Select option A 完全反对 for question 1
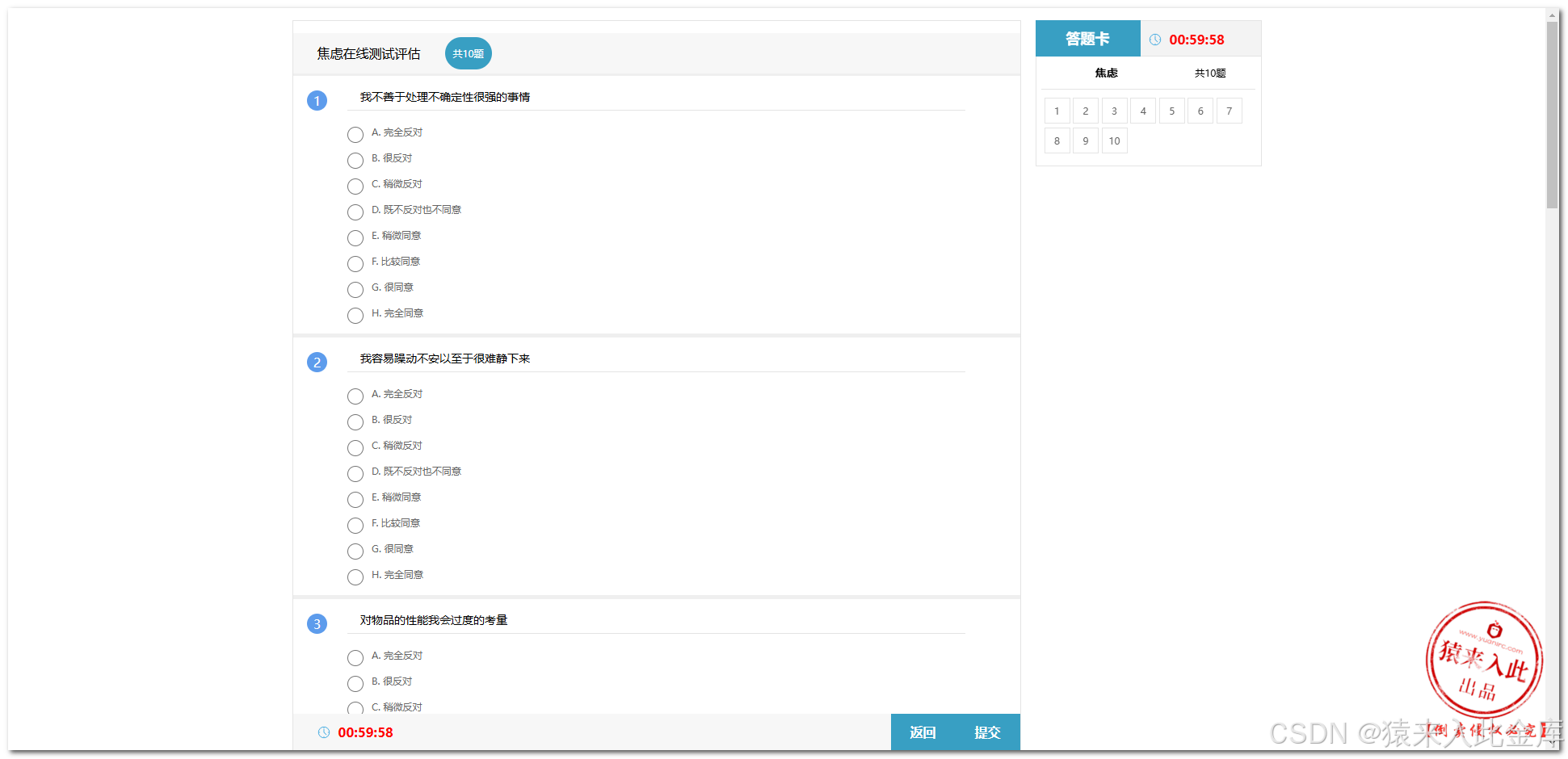1568x759 pixels. coord(355,135)
